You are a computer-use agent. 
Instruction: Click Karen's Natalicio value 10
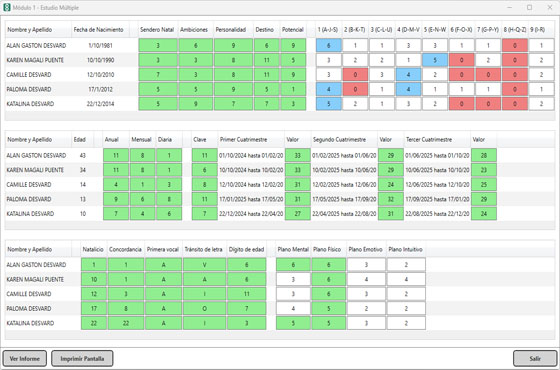tap(94, 279)
